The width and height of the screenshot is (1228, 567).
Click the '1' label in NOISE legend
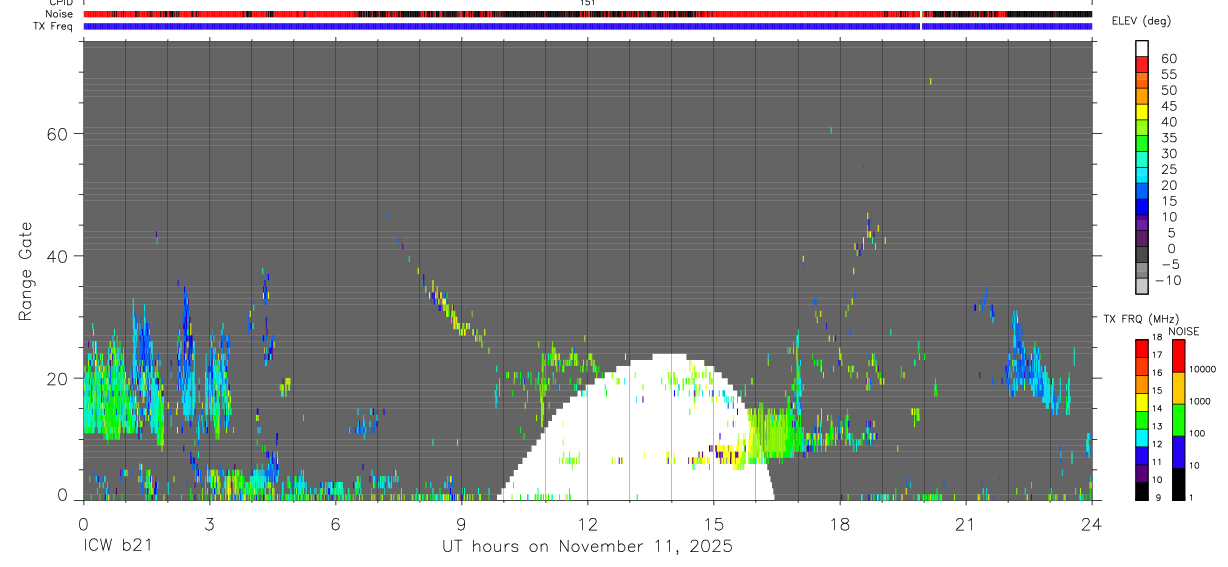point(1191,498)
